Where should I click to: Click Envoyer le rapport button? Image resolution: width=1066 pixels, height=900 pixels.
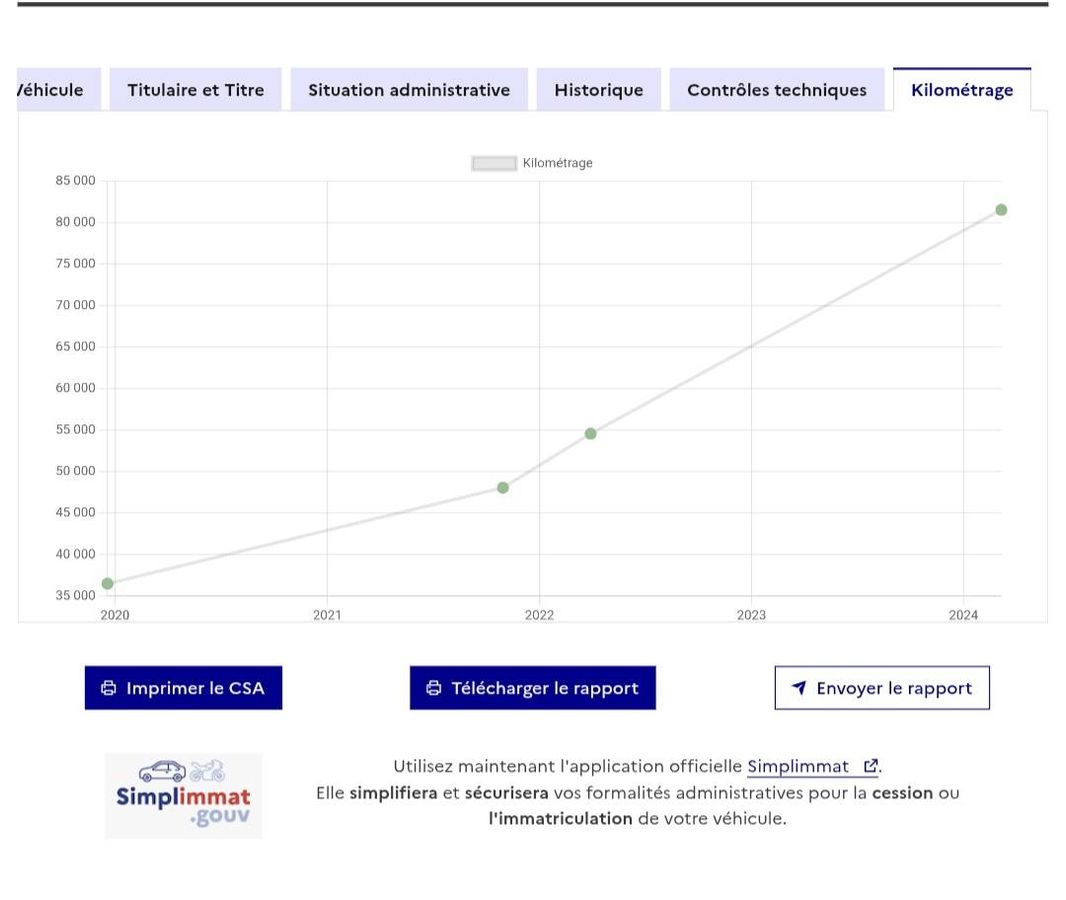[x=882, y=688]
